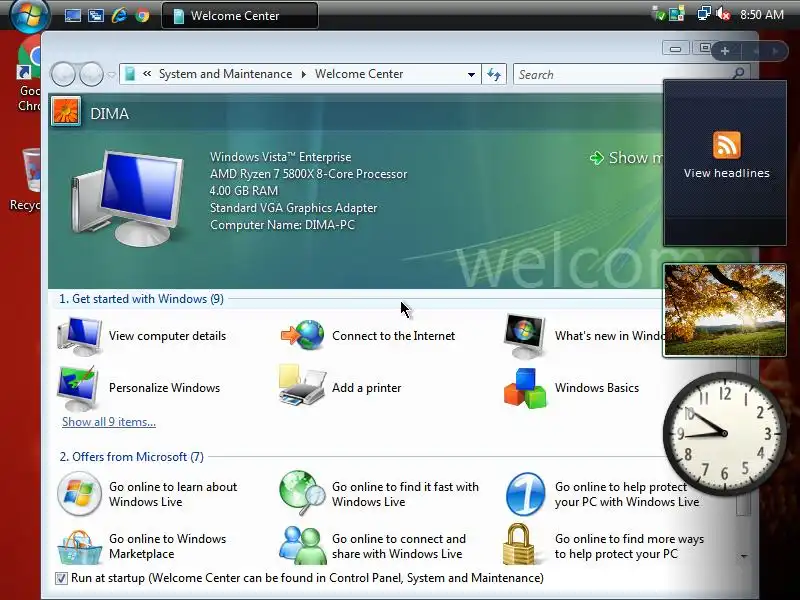Click sidebar Add gadgets plus button
The width and height of the screenshot is (800, 600).
[x=724, y=51]
